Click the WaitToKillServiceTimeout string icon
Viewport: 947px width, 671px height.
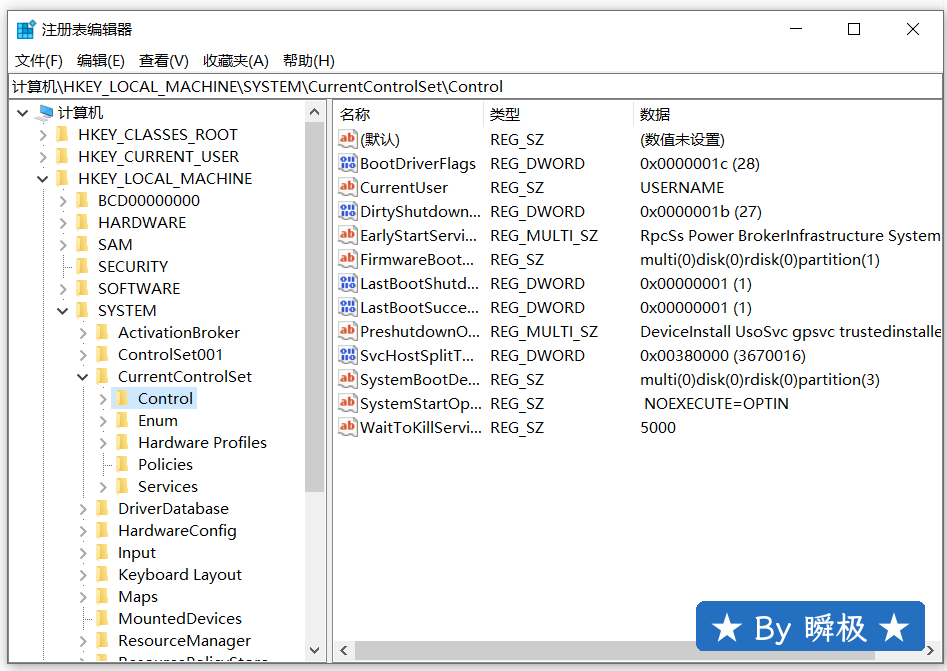click(x=347, y=428)
